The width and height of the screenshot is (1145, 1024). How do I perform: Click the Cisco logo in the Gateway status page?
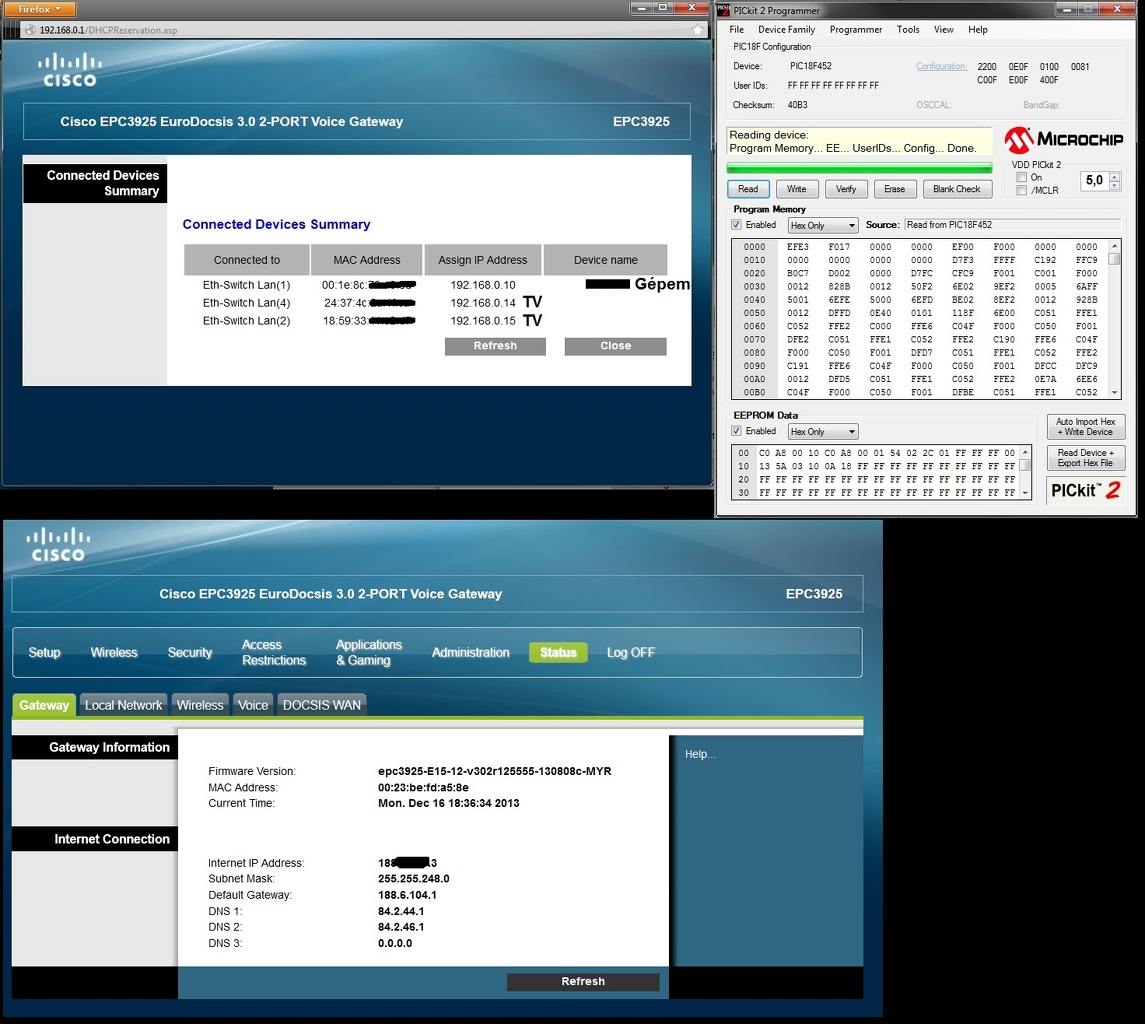58,544
